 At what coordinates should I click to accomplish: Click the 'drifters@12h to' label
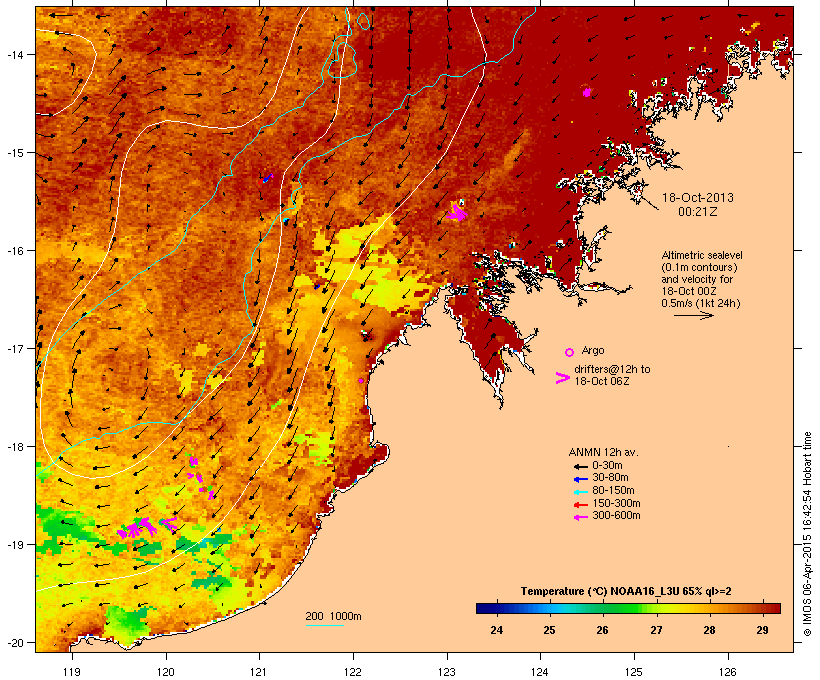612,369
